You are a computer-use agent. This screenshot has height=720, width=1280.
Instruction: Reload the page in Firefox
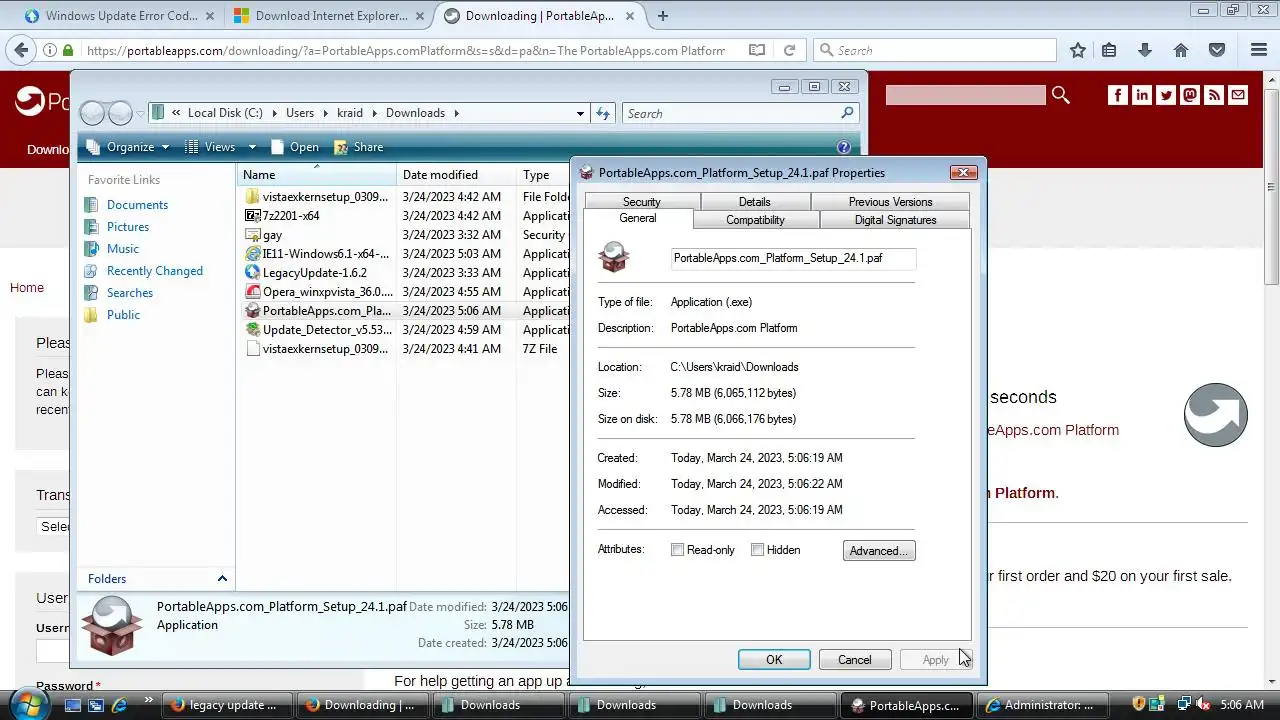(789, 50)
